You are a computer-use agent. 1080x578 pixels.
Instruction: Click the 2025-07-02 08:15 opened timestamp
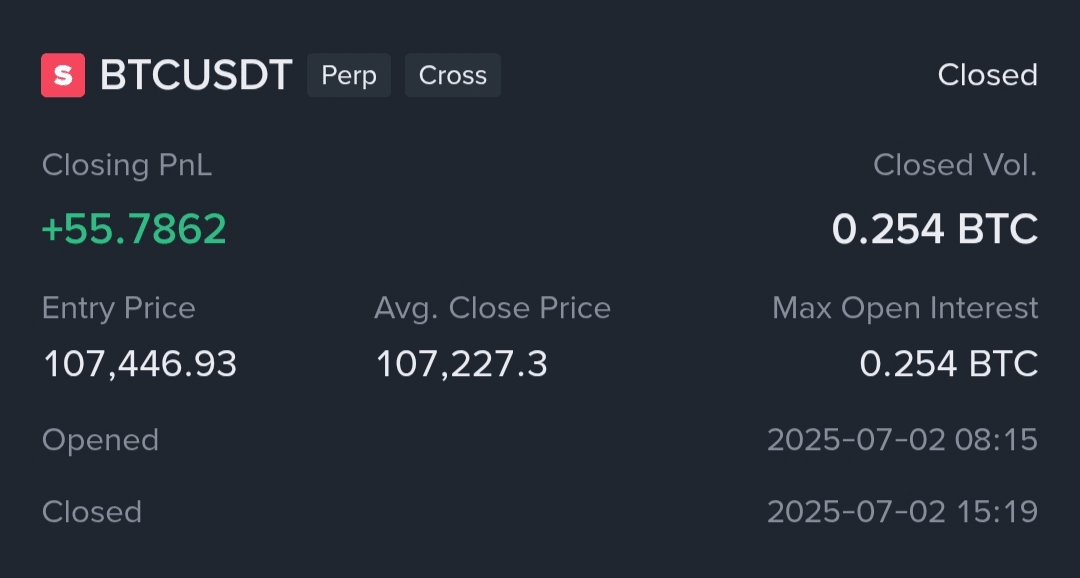click(902, 440)
